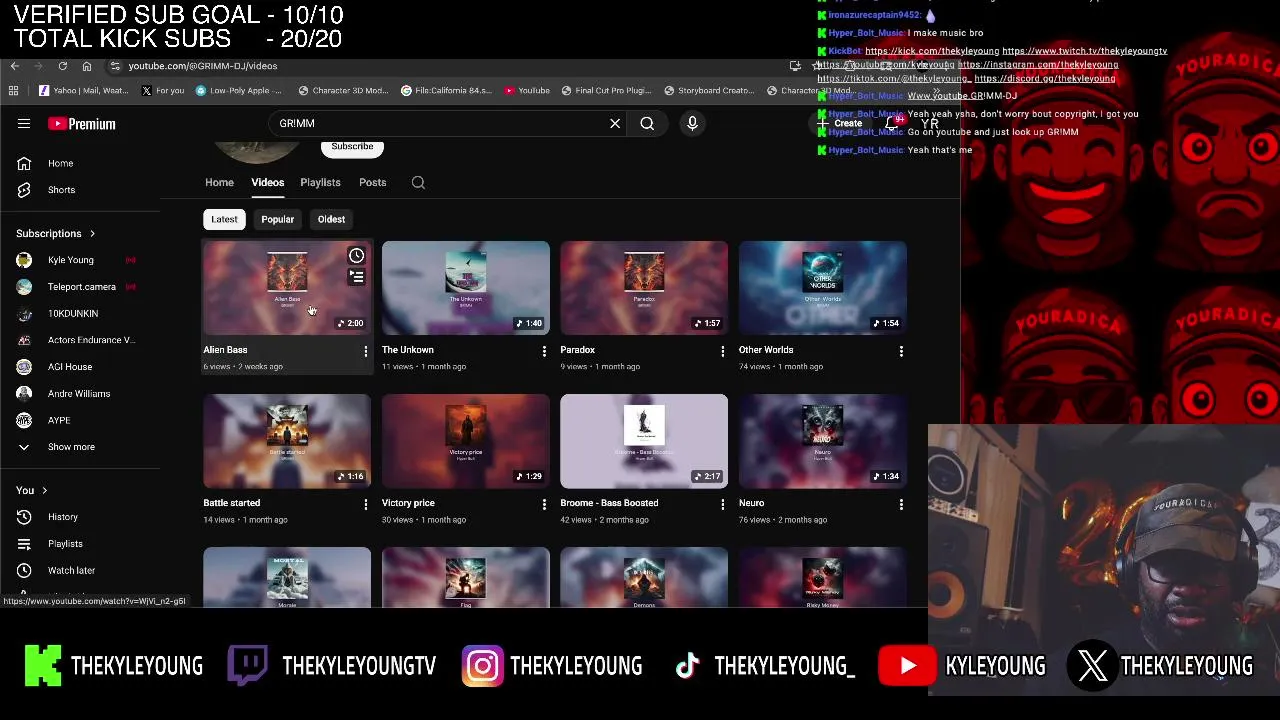
Task: Click Add to queue icon on Alien Bass thumbnail
Action: tap(356, 277)
